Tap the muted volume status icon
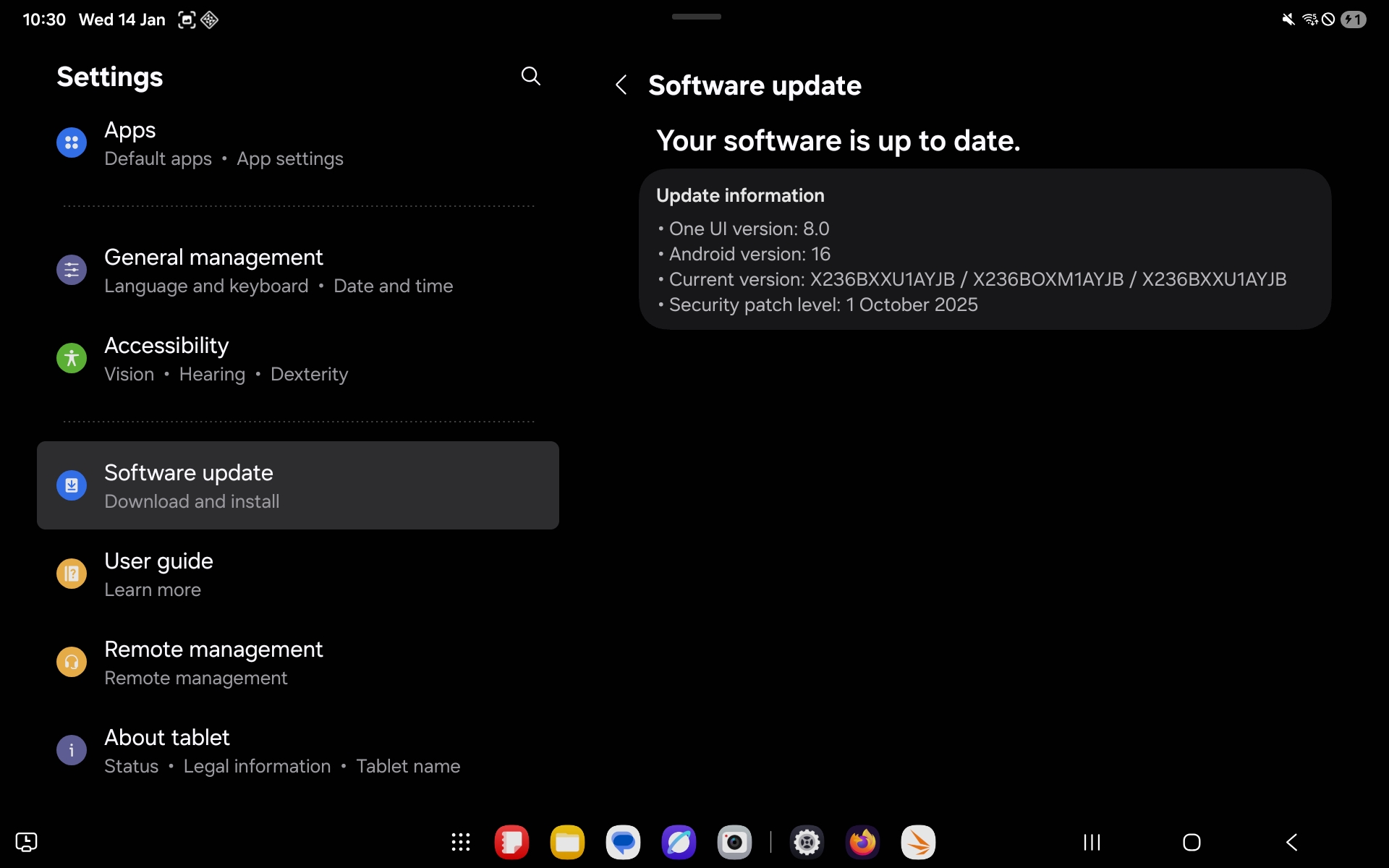Viewport: 1389px width, 868px height. click(1288, 20)
